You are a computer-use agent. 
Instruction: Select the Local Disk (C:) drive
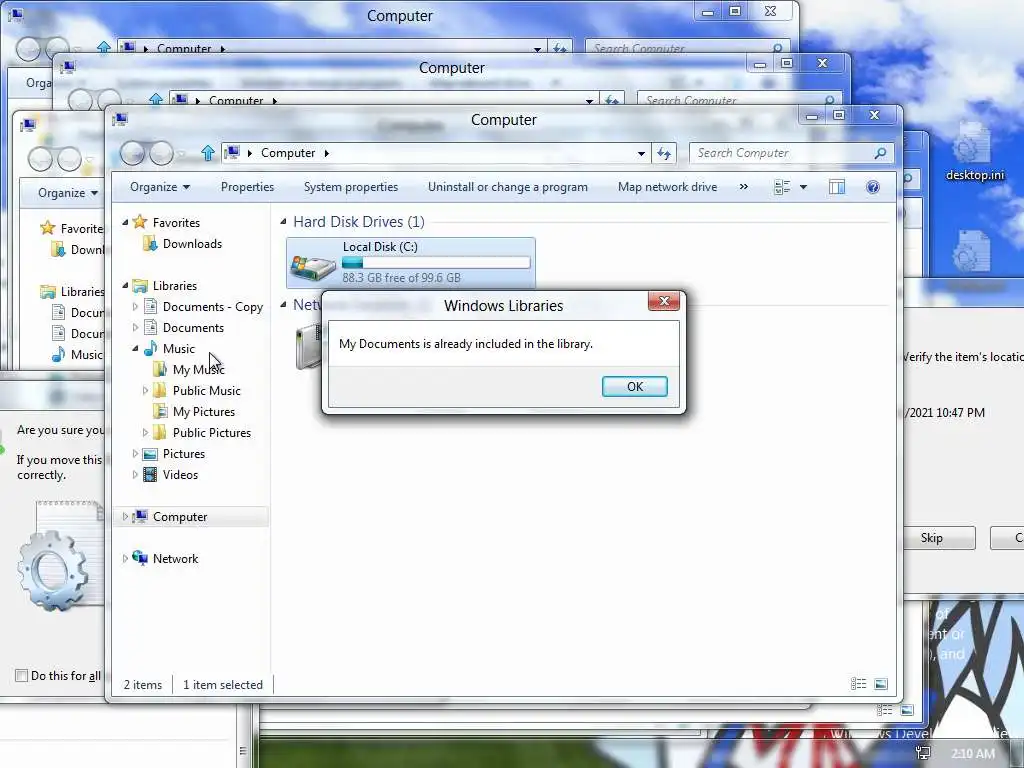click(411, 263)
